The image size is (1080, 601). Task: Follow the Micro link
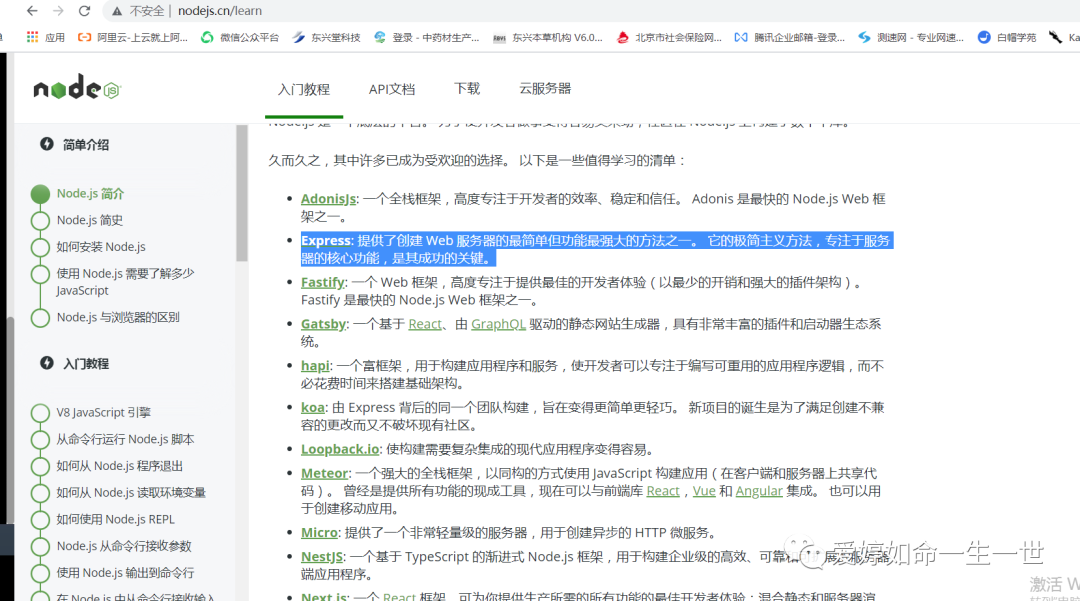320,532
